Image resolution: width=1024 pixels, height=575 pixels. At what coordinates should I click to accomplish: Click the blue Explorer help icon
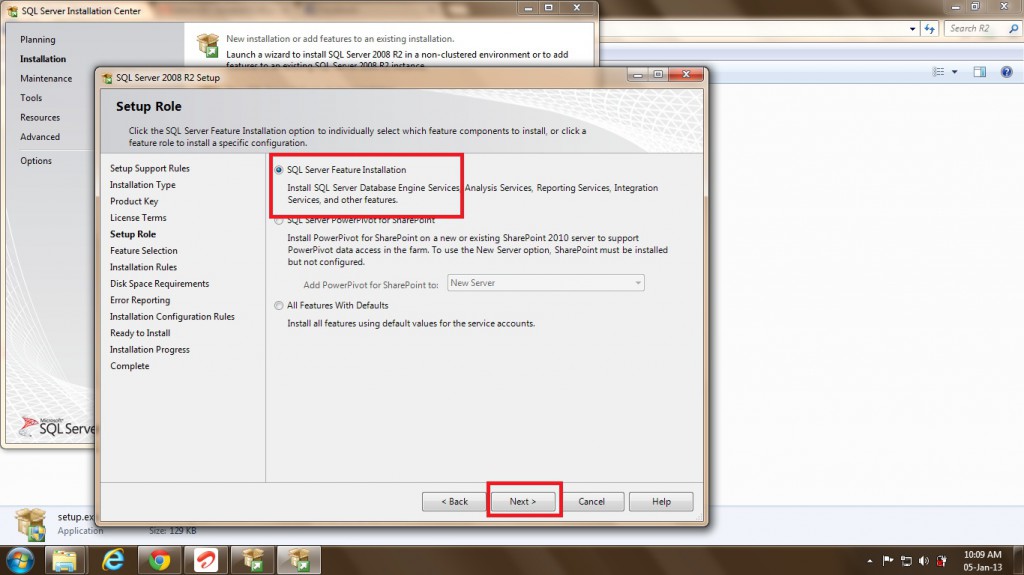1006,72
